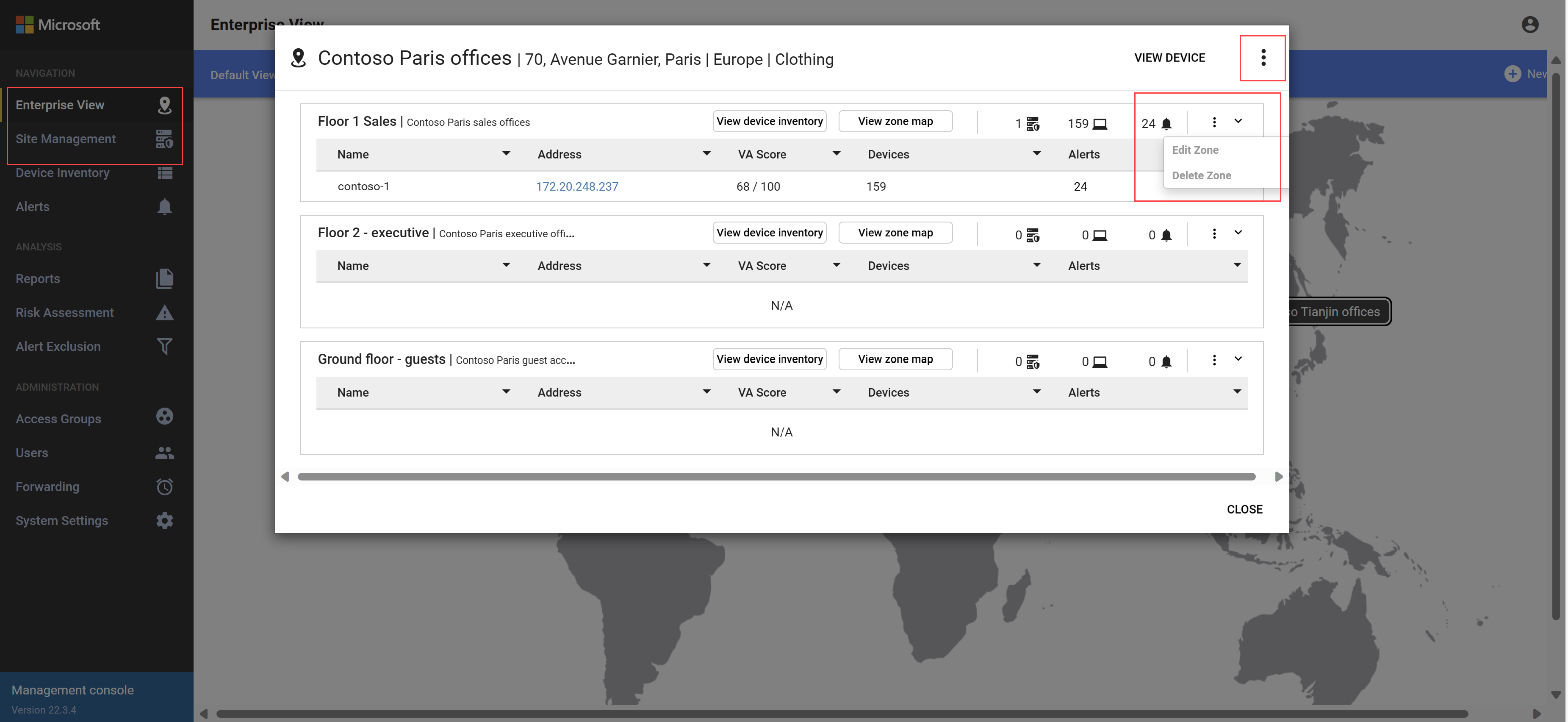1568x722 pixels.
Task: Click the Reports documents icon
Action: [x=164, y=279]
